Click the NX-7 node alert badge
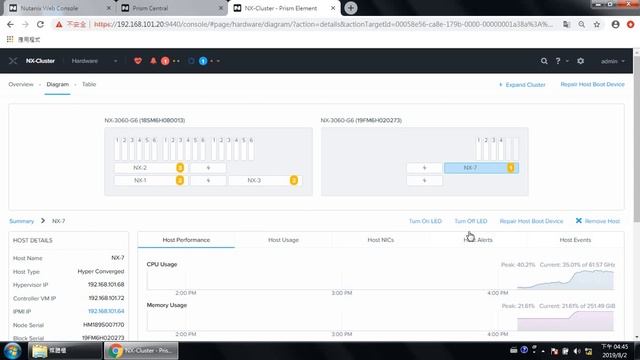Viewport: 640px width, 360px height. pyautogui.click(x=511, y=168)
